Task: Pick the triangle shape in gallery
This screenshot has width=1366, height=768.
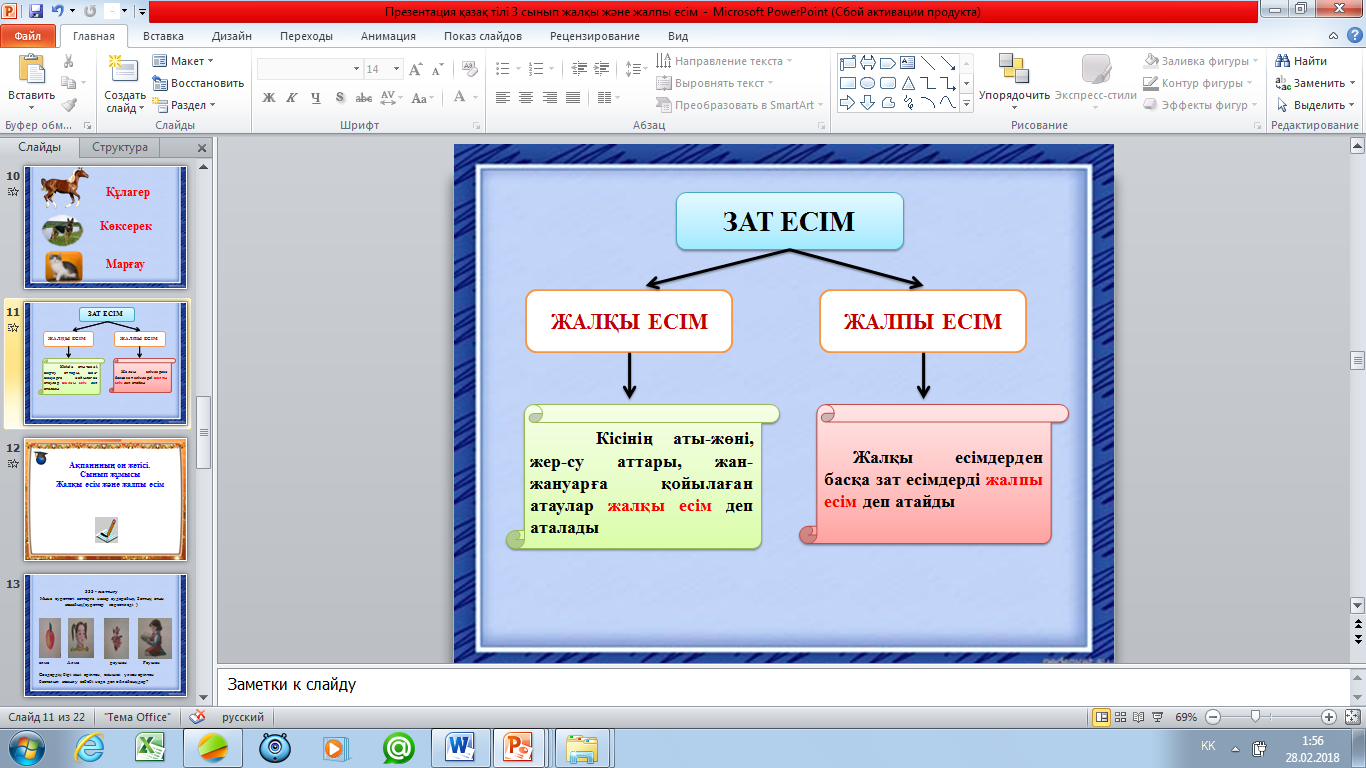Action: (908, 82)
